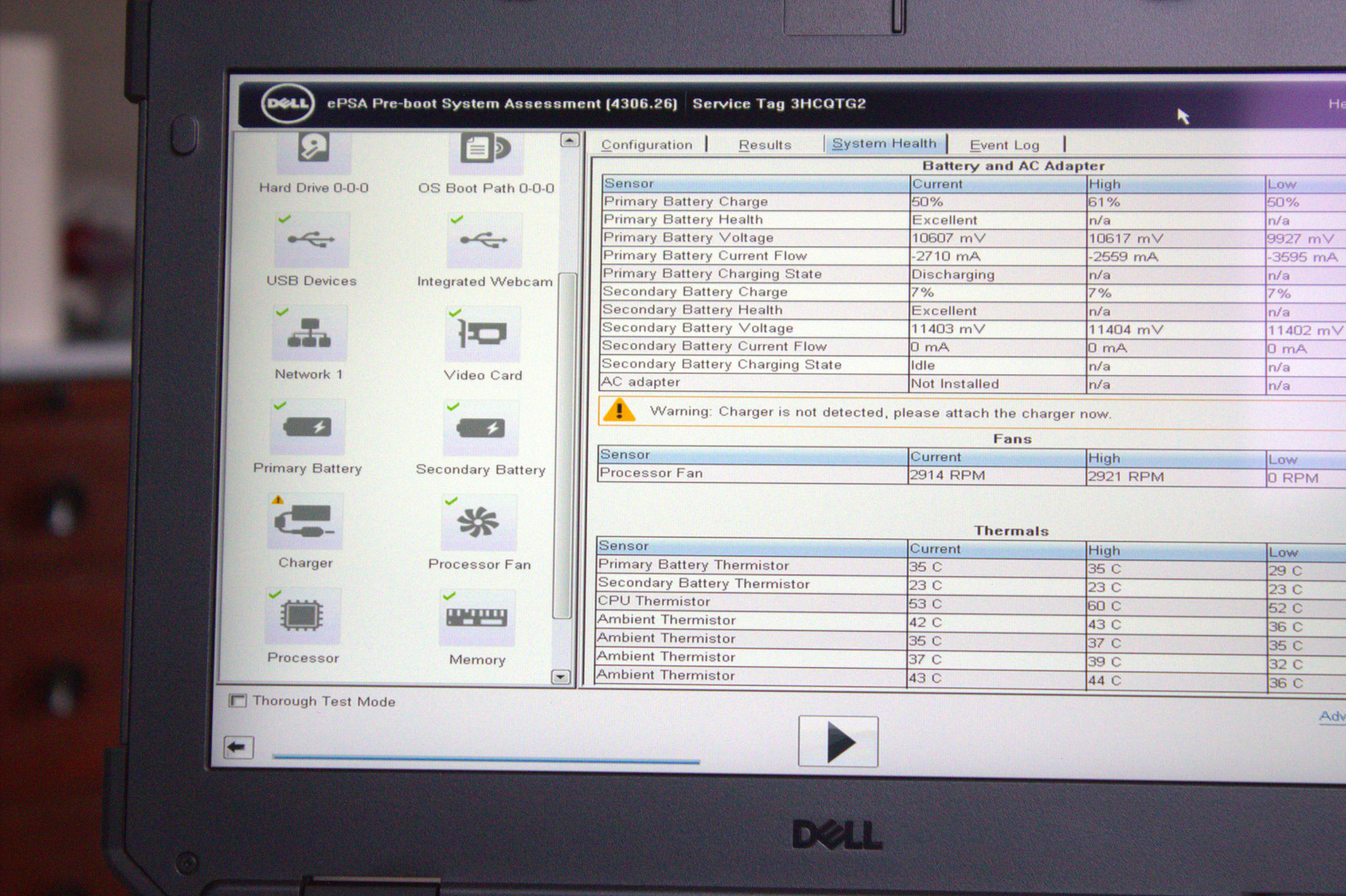Open the Event Log tab
Screen dimensions: 1346x896
click(x=1004, y=145)
